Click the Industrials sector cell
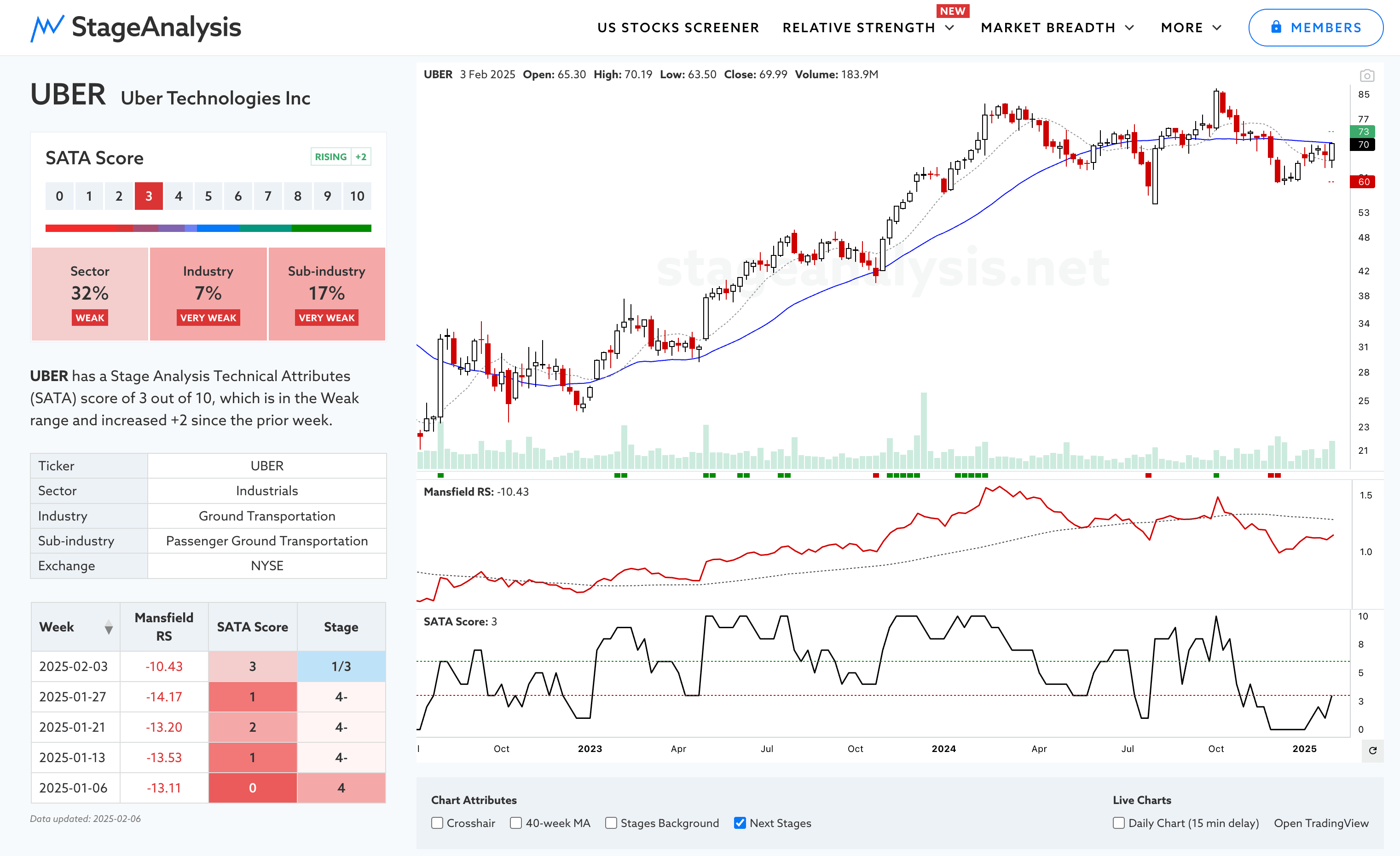 click(x=267, y=491)
